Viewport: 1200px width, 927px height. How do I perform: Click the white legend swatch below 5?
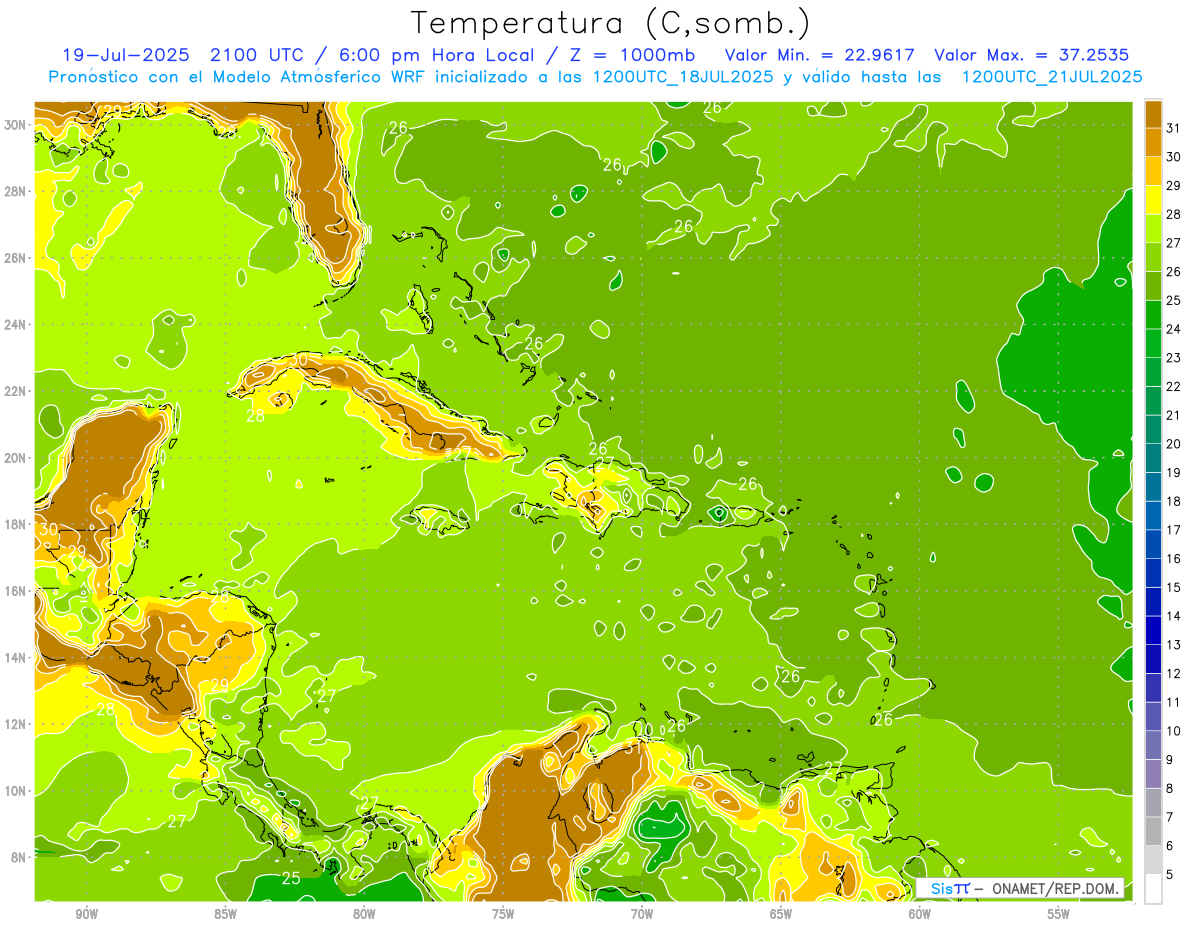pos(1153,889)
